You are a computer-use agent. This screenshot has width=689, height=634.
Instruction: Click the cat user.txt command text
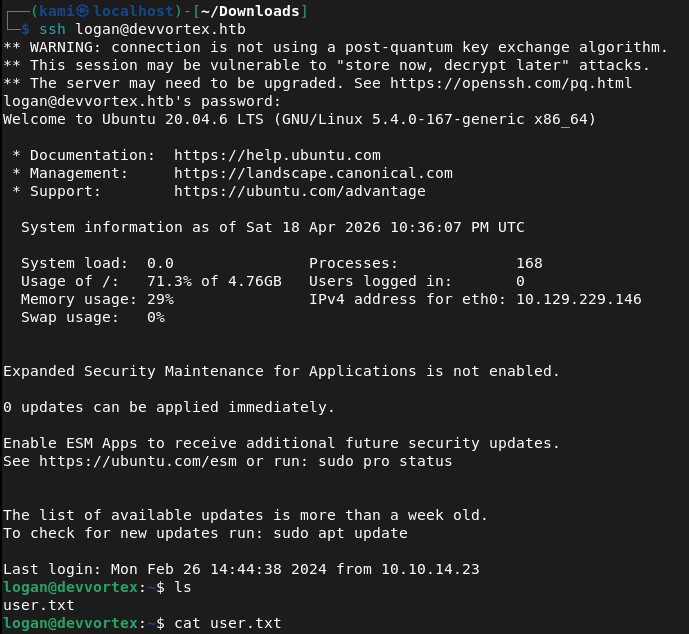227,623
